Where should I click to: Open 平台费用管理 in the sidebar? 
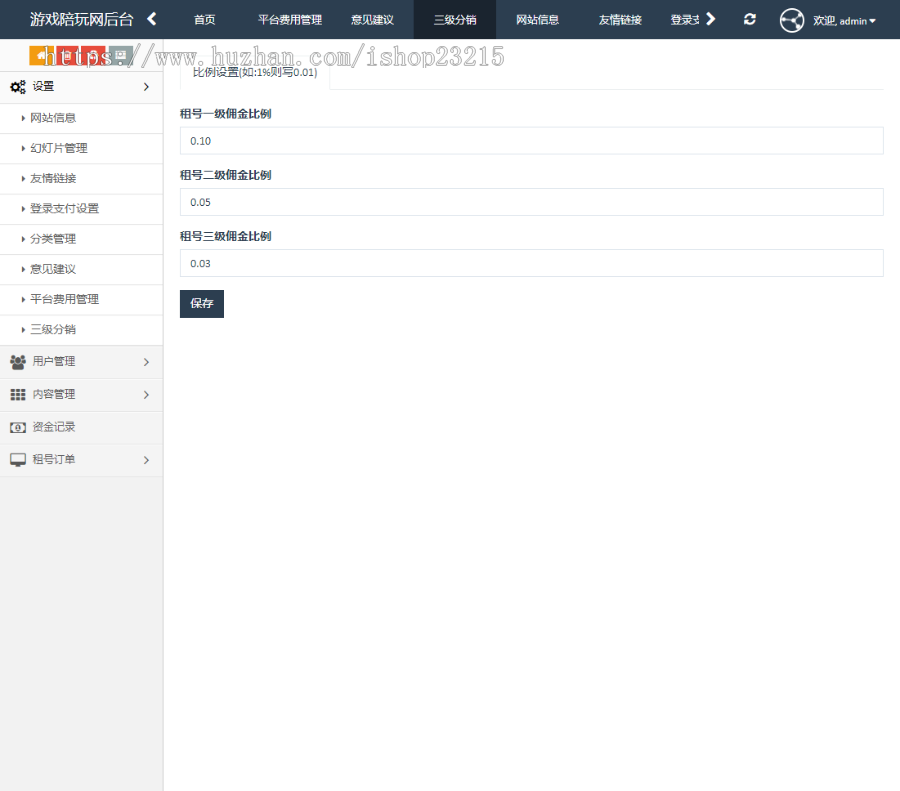82,300
